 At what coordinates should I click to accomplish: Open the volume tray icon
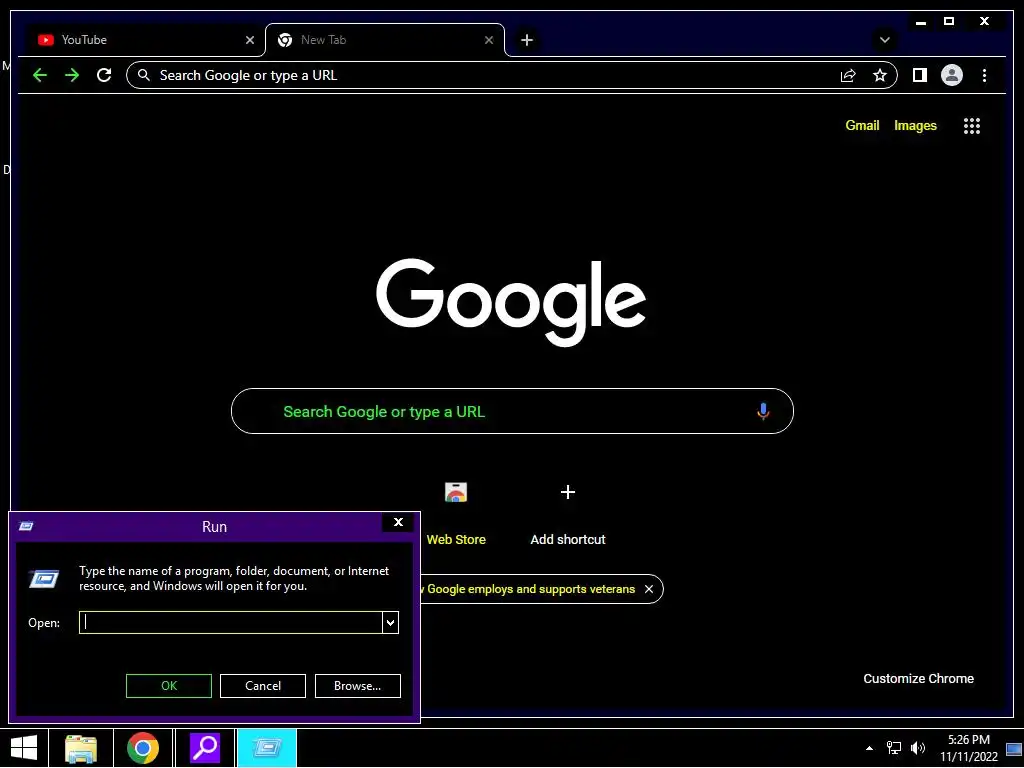(918, 748)
